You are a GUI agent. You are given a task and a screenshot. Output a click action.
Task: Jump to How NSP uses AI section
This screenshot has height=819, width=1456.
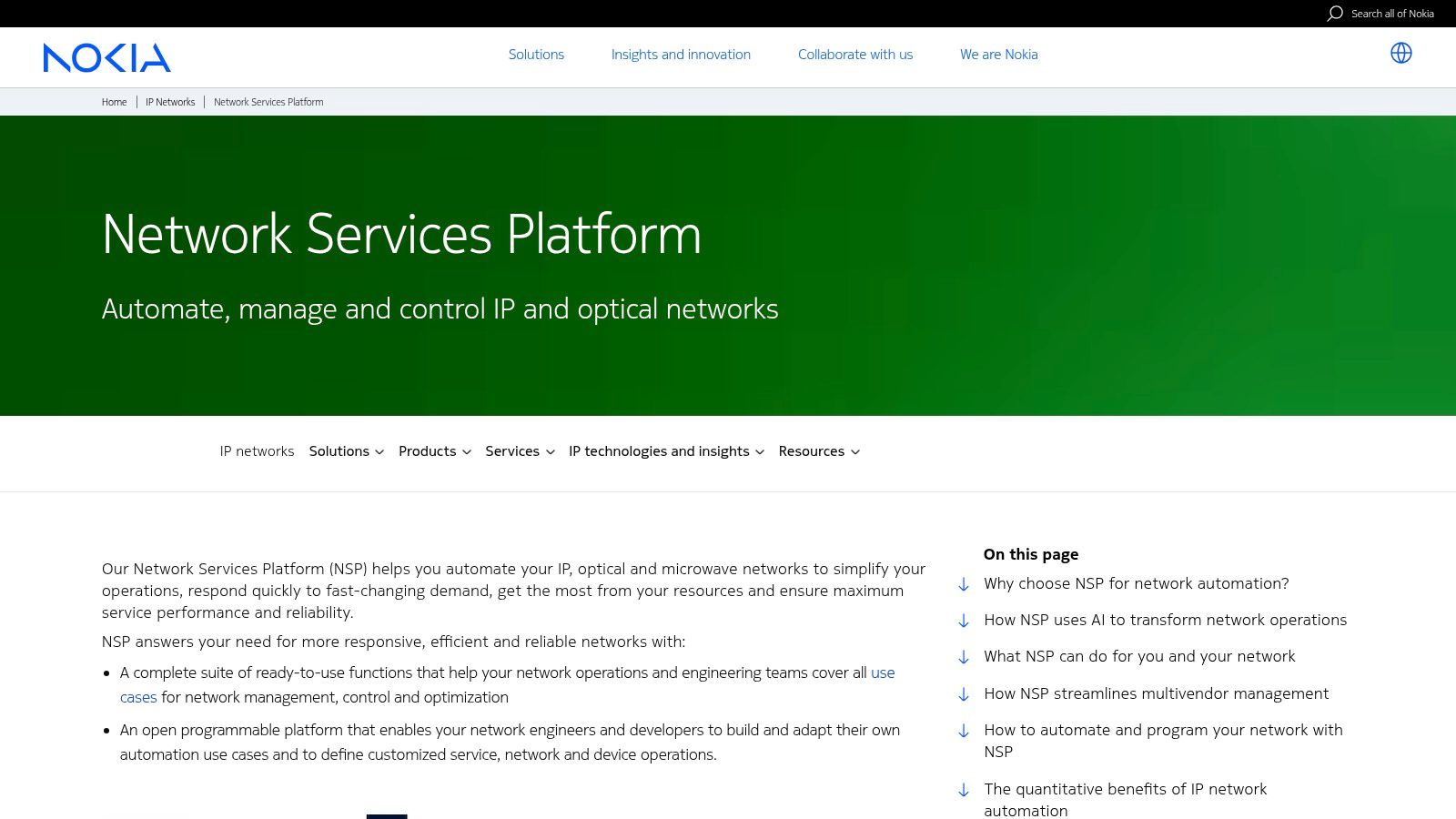tap(1165, 620)
